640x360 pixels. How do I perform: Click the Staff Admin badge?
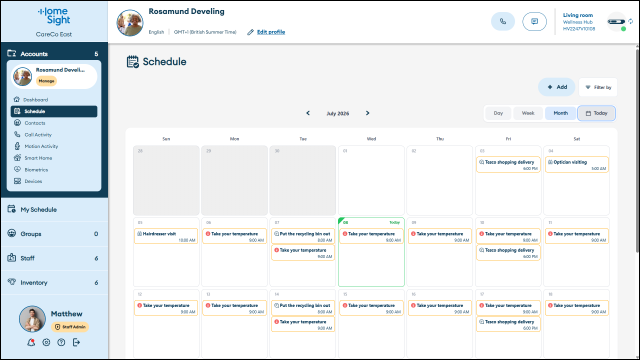[x=70, y=327]
